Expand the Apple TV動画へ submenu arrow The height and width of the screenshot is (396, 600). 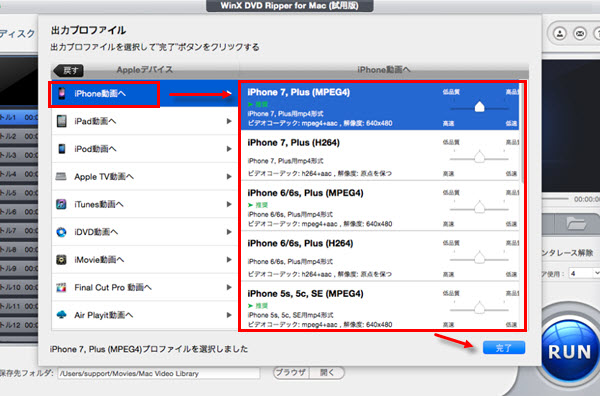pyautogui.click(x=229, y=176)
